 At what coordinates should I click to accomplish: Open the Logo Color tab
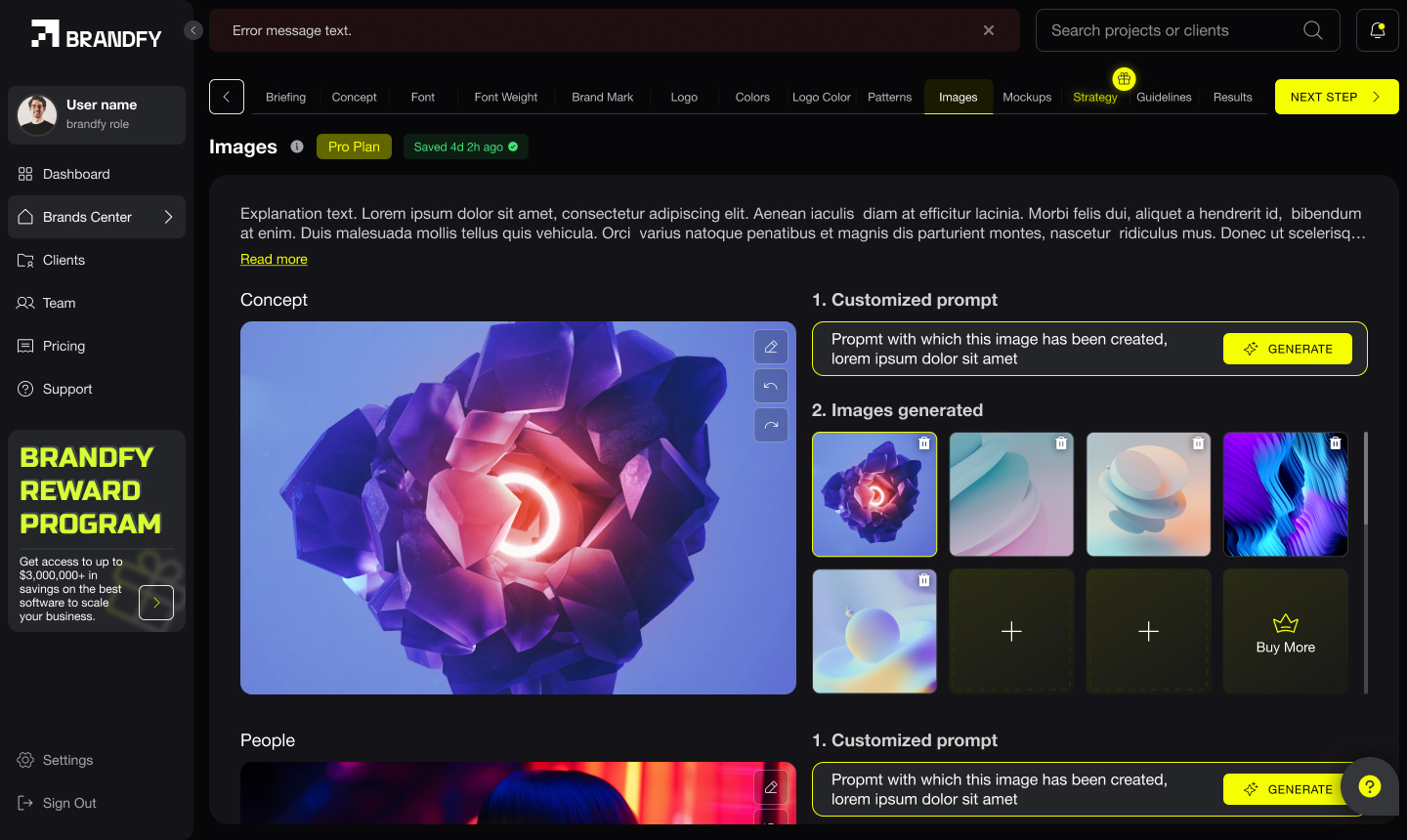[x=822, y=97]
